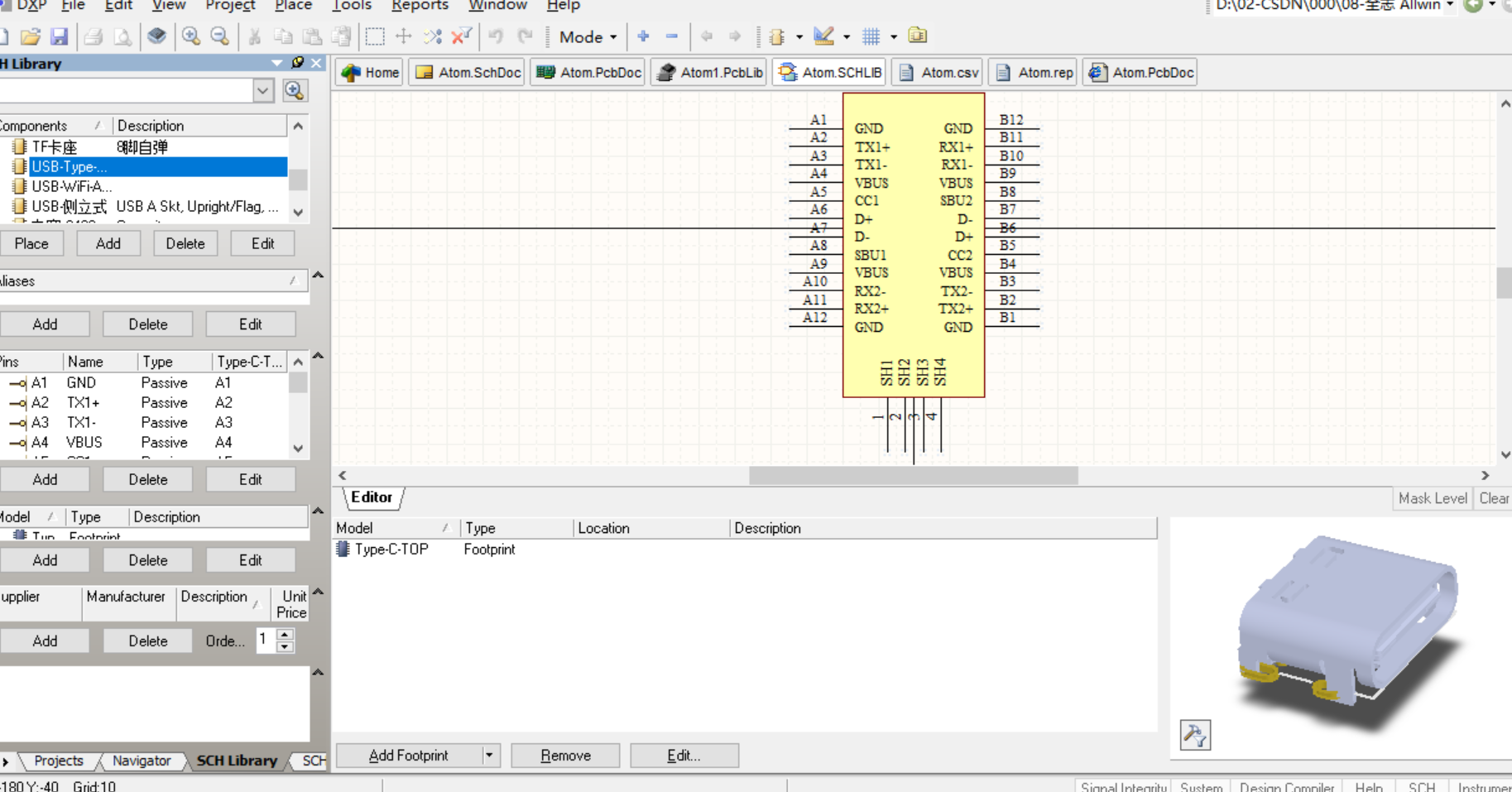Click the Copy toolbar icon
The height and width of the screenshot is (792, 1512).
pyautogui.click(x=283, y=36)
